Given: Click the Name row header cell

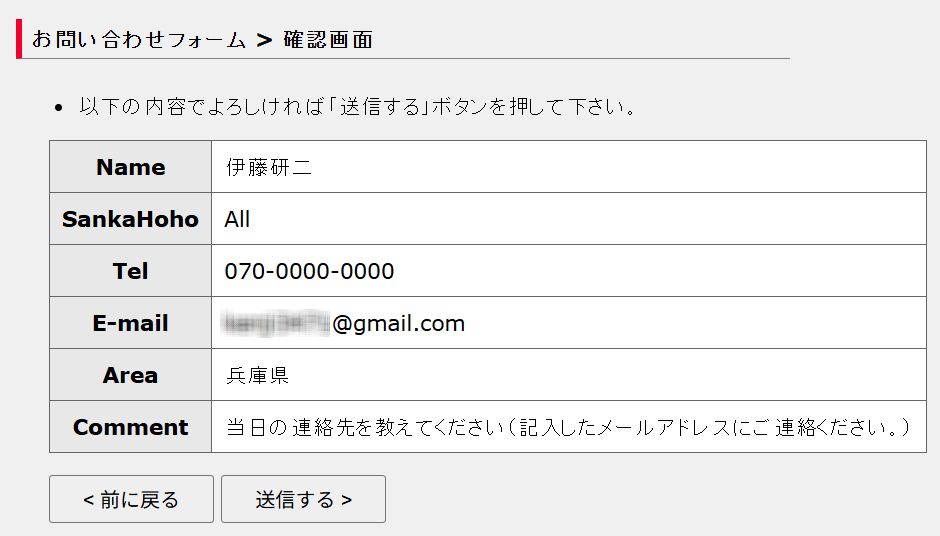Looking at the screenshot, I should 130,167.
